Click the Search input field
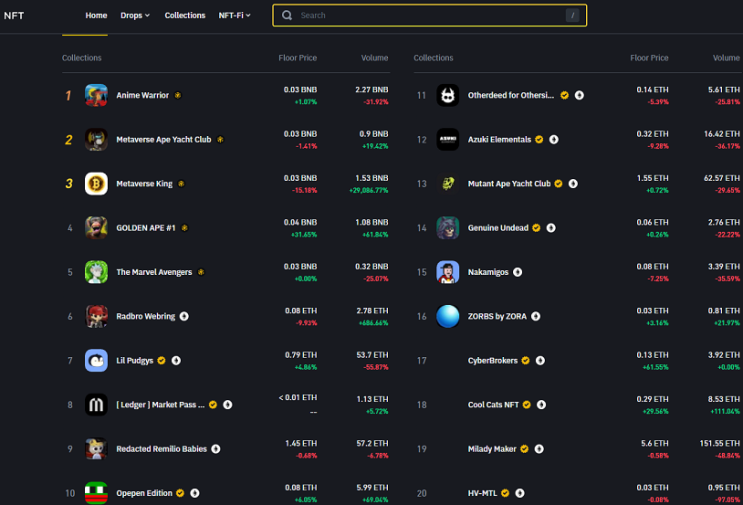 click(x=429, y=15)
